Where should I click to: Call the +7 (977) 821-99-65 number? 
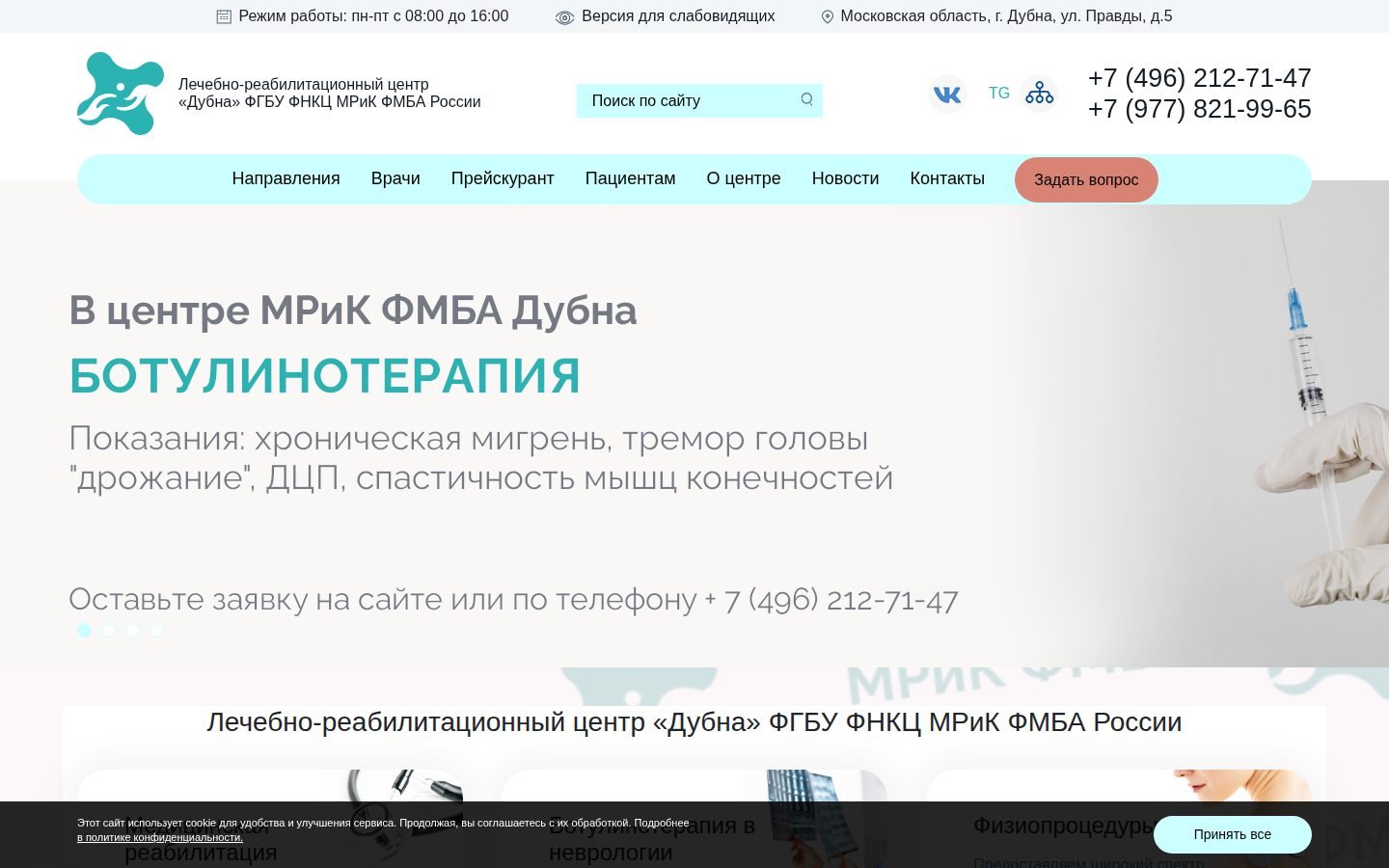pyautogui.click(x=1200, y=109)
